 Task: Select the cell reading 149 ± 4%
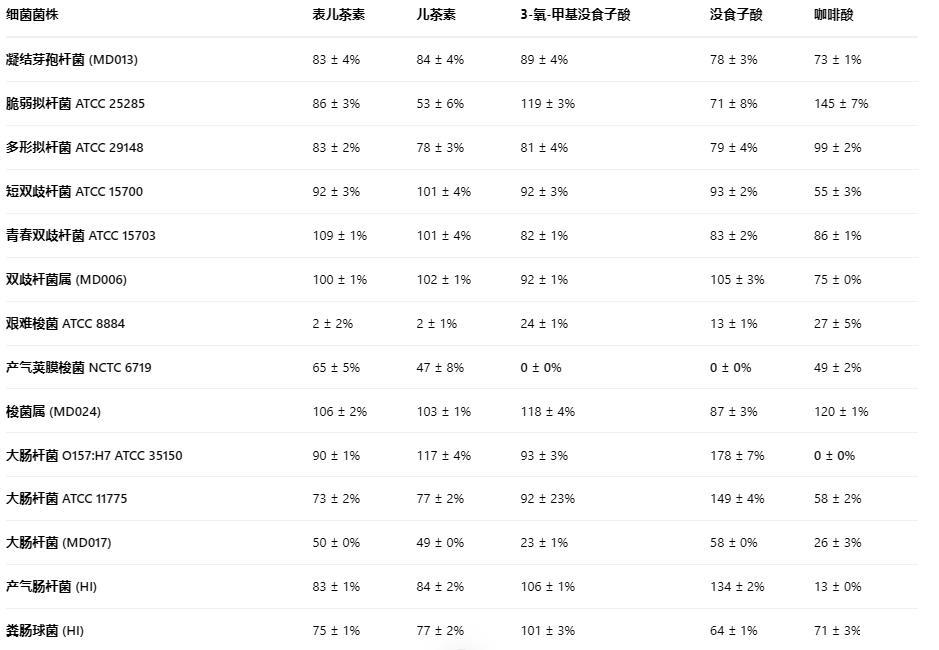pos(737,499)
